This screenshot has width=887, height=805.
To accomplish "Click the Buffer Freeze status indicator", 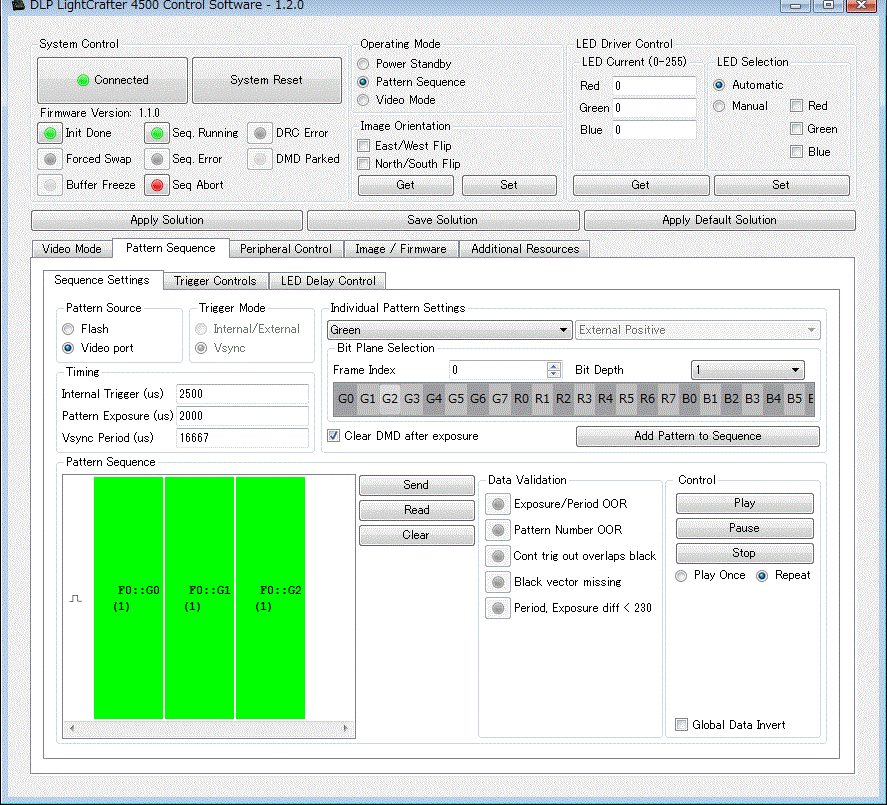I will tap(50, 185).
